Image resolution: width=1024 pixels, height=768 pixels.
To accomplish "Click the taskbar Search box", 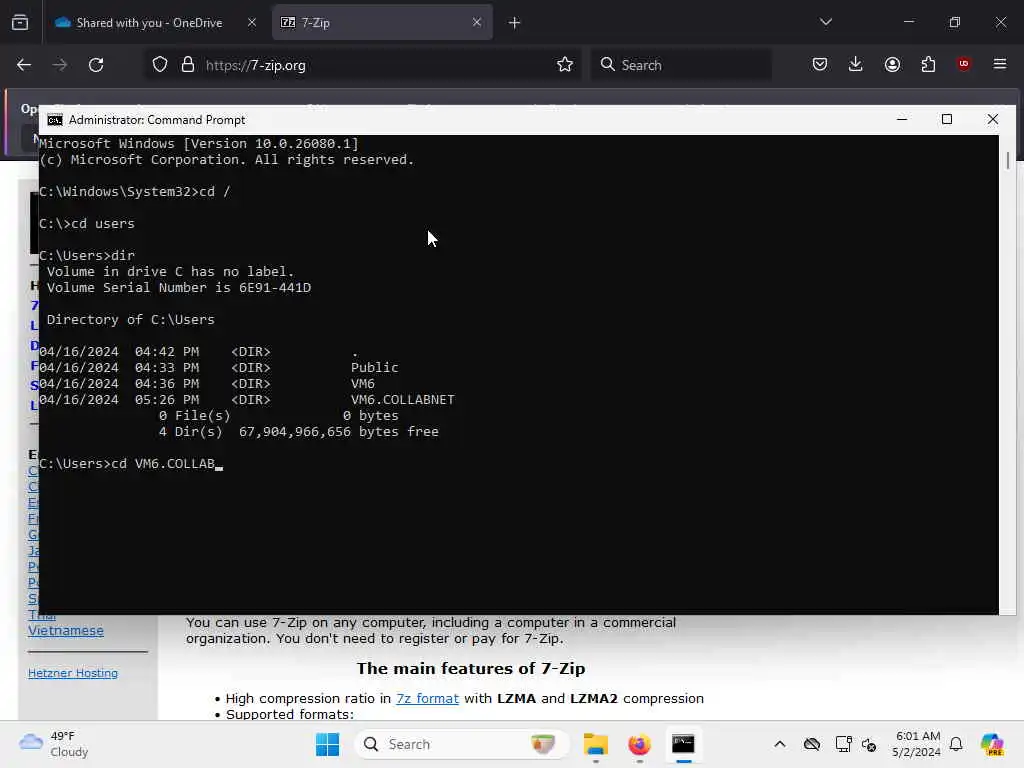I will point(462,744).
